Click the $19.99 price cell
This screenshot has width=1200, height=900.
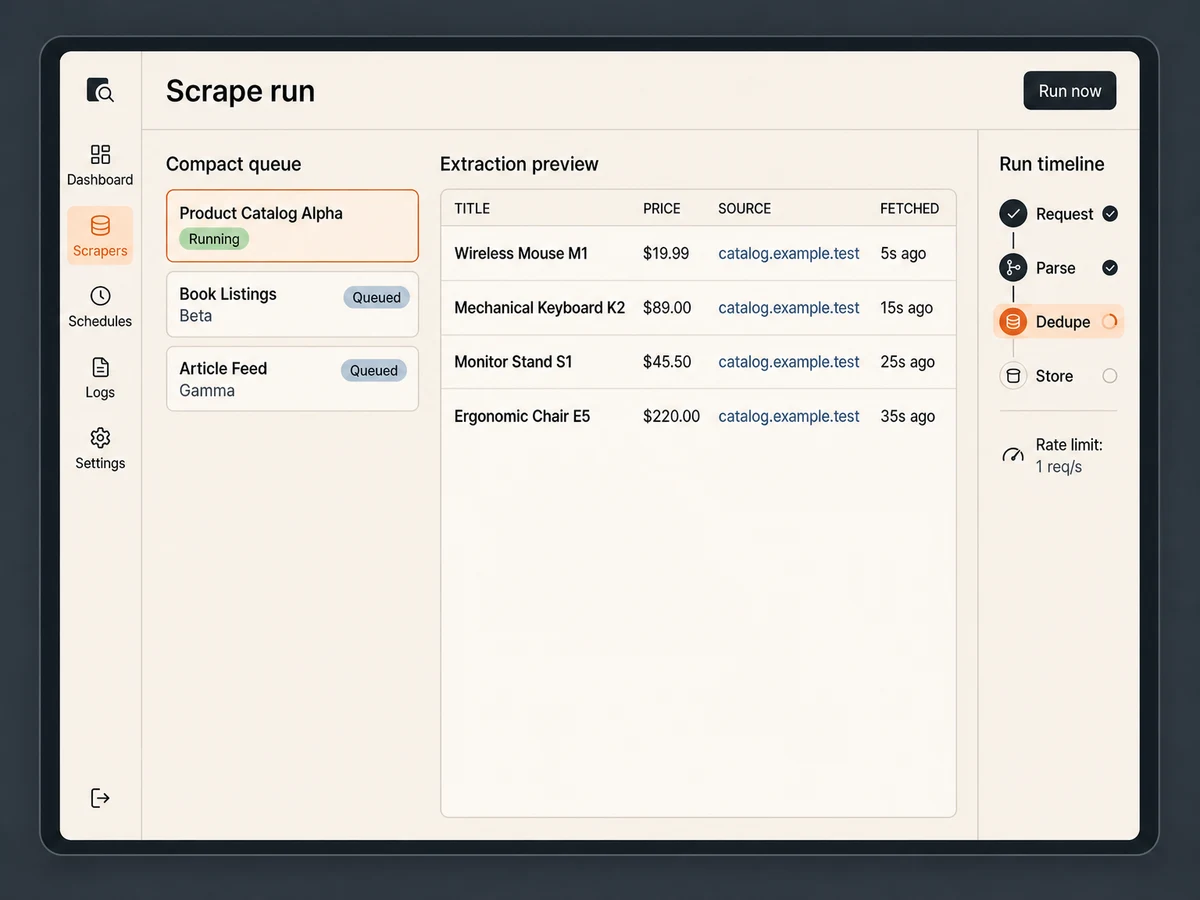pyautogui.click(x=666, y=254)
